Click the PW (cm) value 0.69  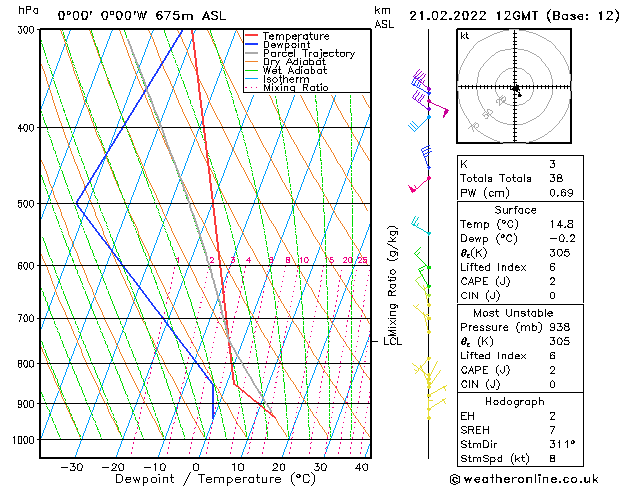(x=561, y=192)
